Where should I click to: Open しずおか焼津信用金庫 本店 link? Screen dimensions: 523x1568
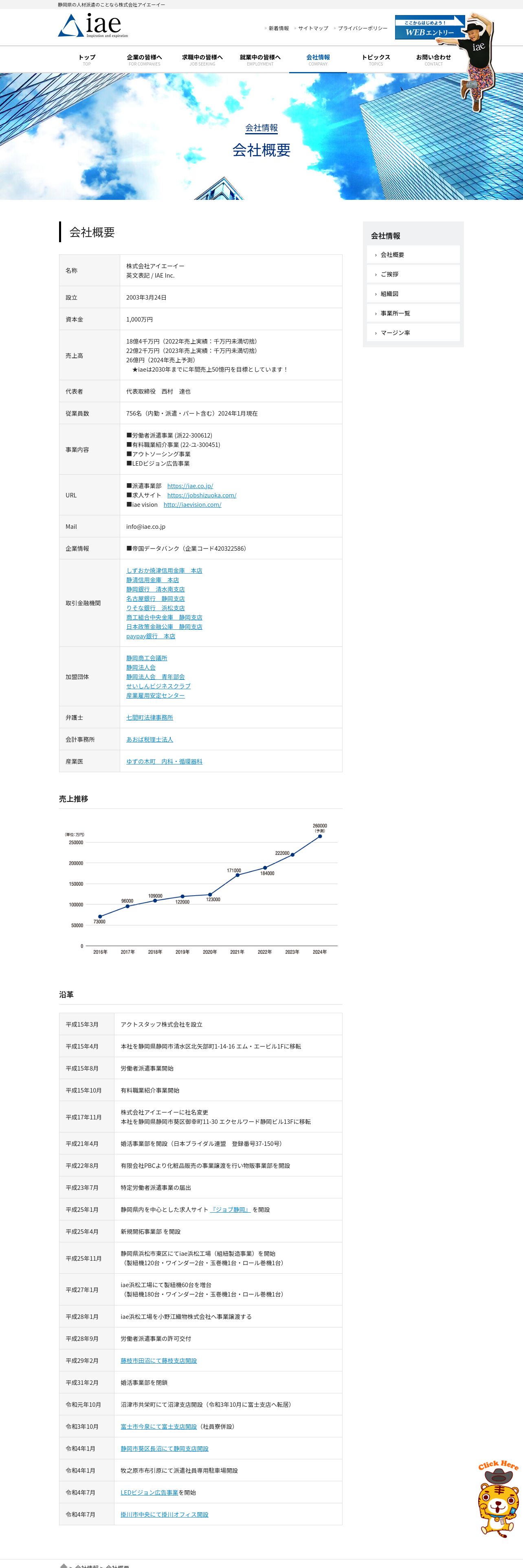165,570
